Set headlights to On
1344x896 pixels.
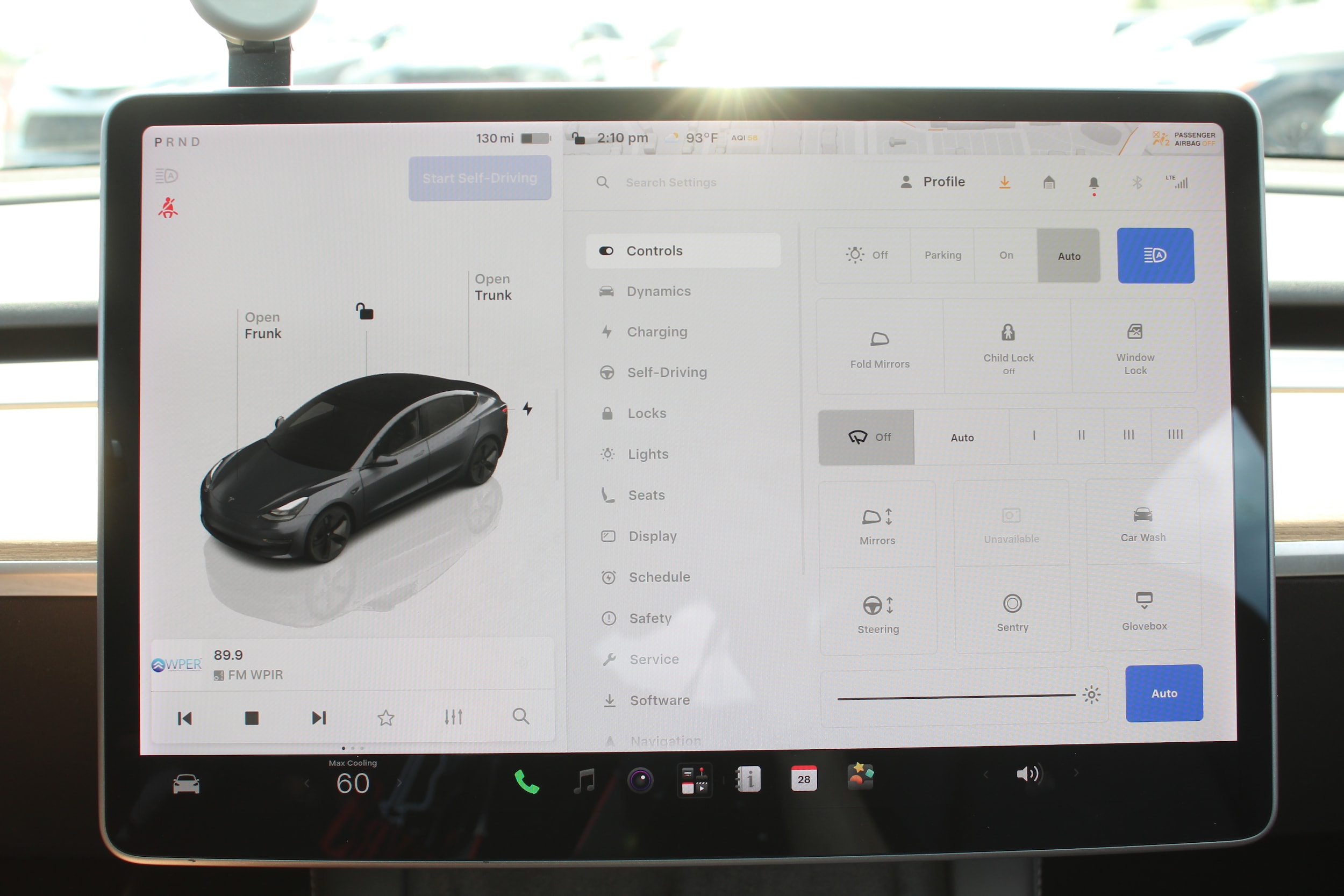click(1006, 255)
